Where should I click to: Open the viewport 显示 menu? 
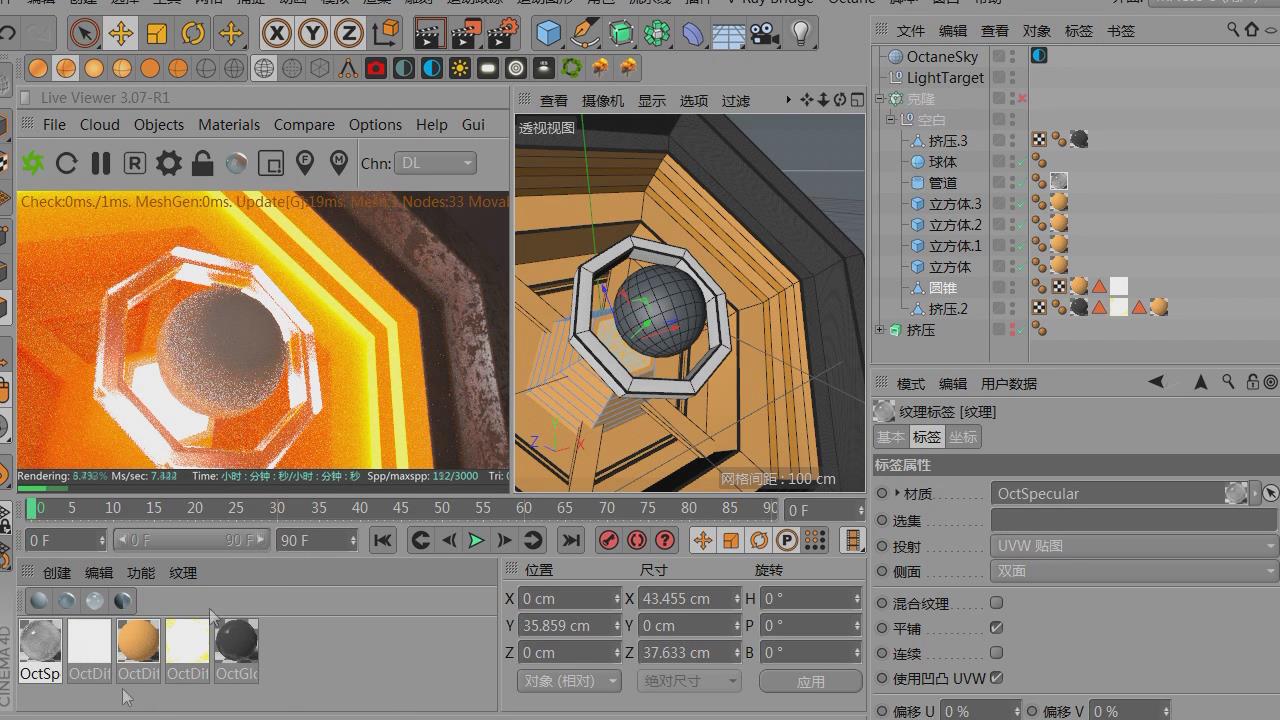(652, 101)
